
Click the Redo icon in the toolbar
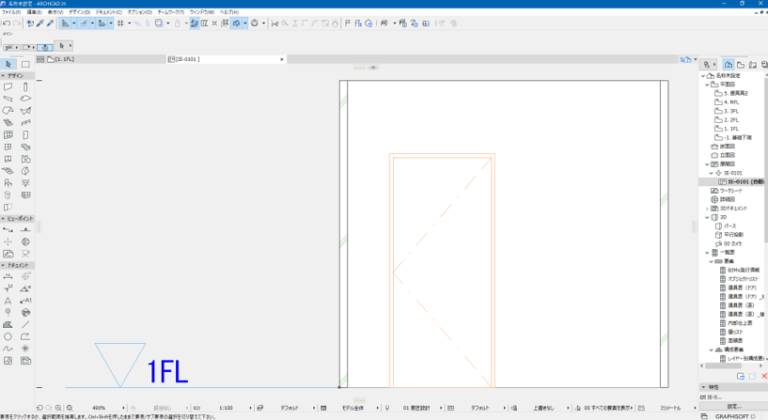(17, 23)
